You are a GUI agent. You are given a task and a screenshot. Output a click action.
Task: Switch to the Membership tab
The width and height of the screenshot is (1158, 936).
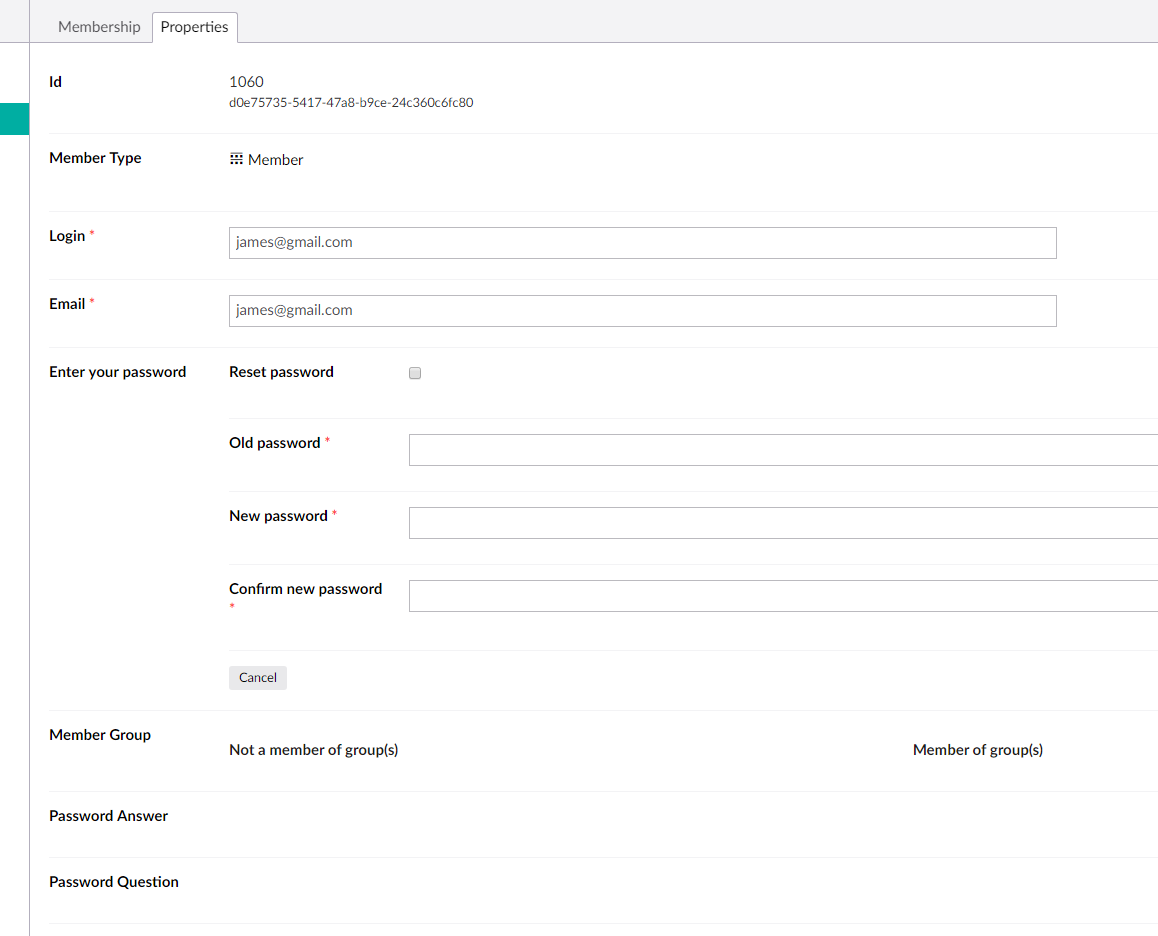coord(99,26)
